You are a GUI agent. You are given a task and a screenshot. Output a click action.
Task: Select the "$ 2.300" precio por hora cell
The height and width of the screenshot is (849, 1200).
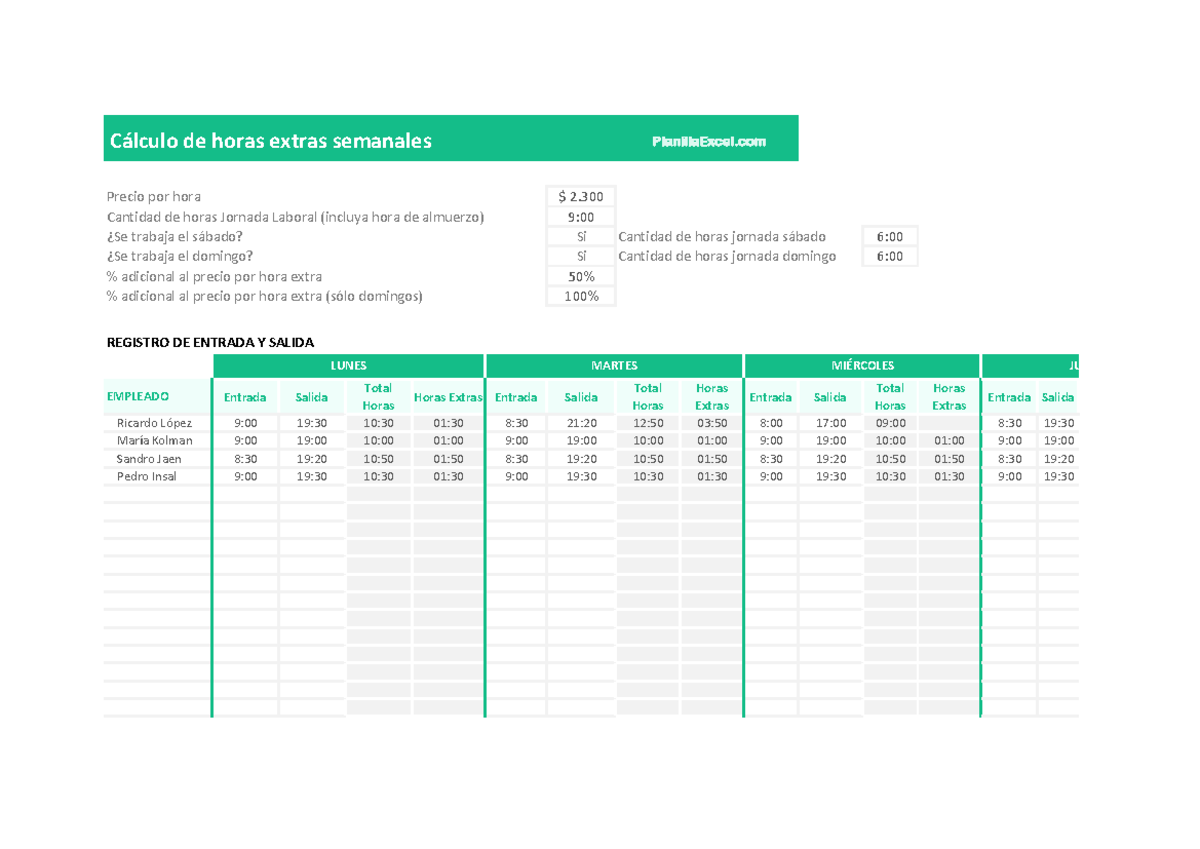(x=580, y=195)
